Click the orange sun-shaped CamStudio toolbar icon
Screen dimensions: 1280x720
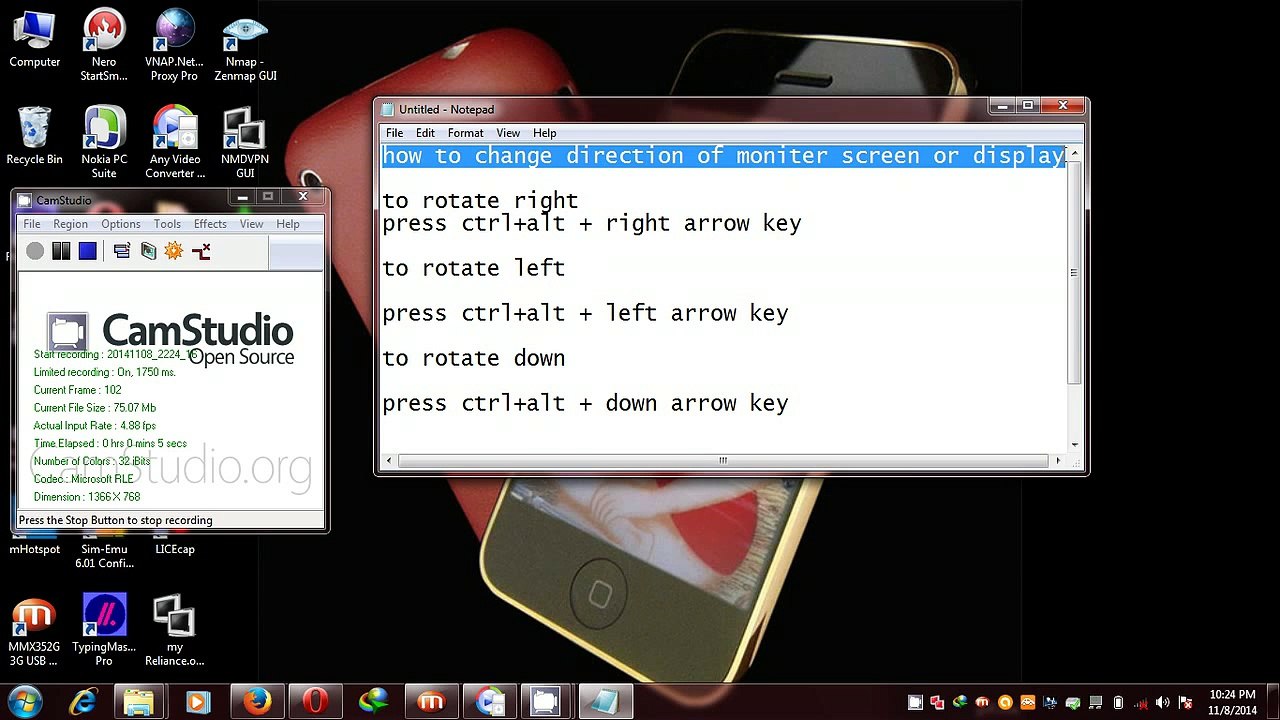coord(174,251)
